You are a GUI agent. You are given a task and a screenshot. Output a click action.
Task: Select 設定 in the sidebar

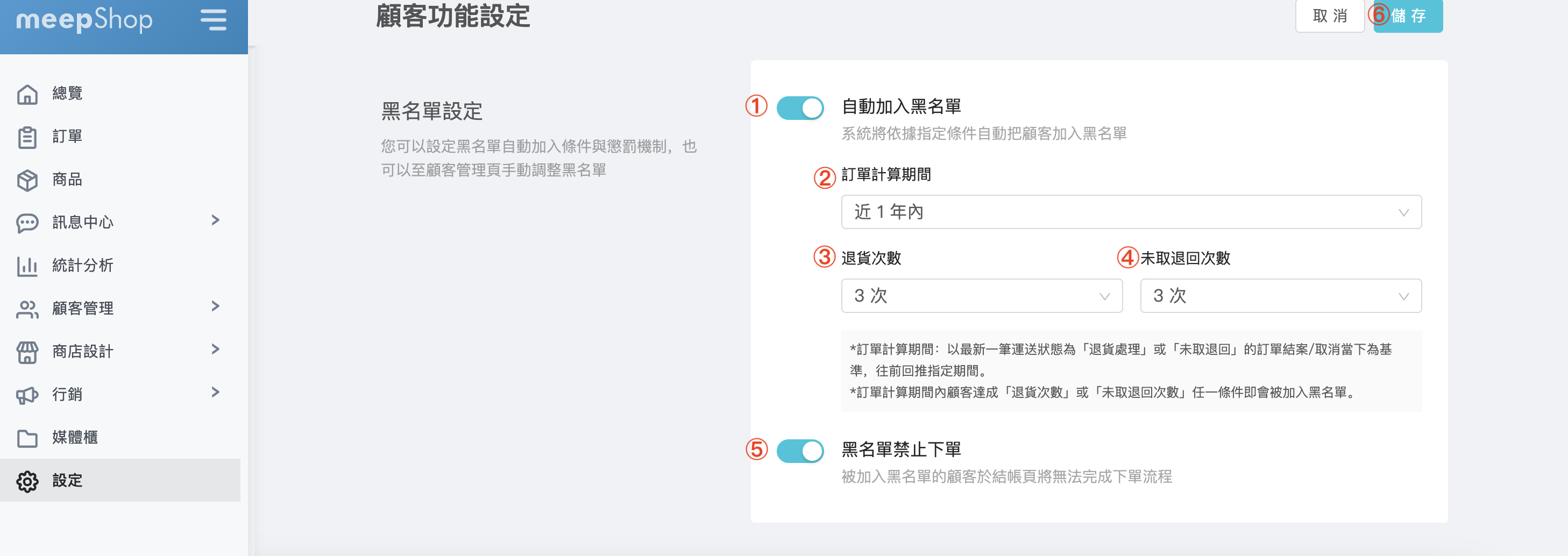click(67, 481)
